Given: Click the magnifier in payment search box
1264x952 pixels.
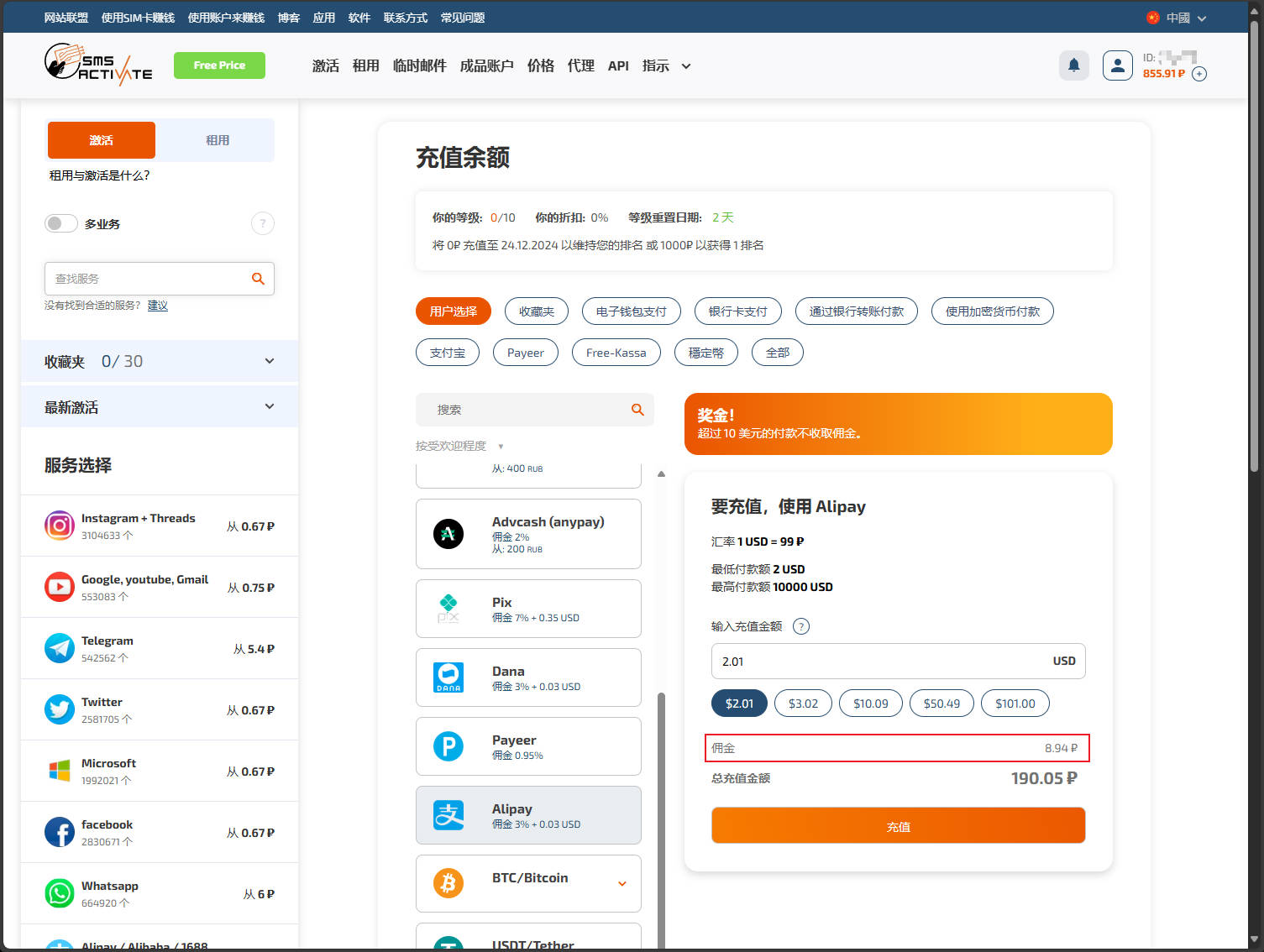Looking at the screenshot, I should click(x=637, y=410).
